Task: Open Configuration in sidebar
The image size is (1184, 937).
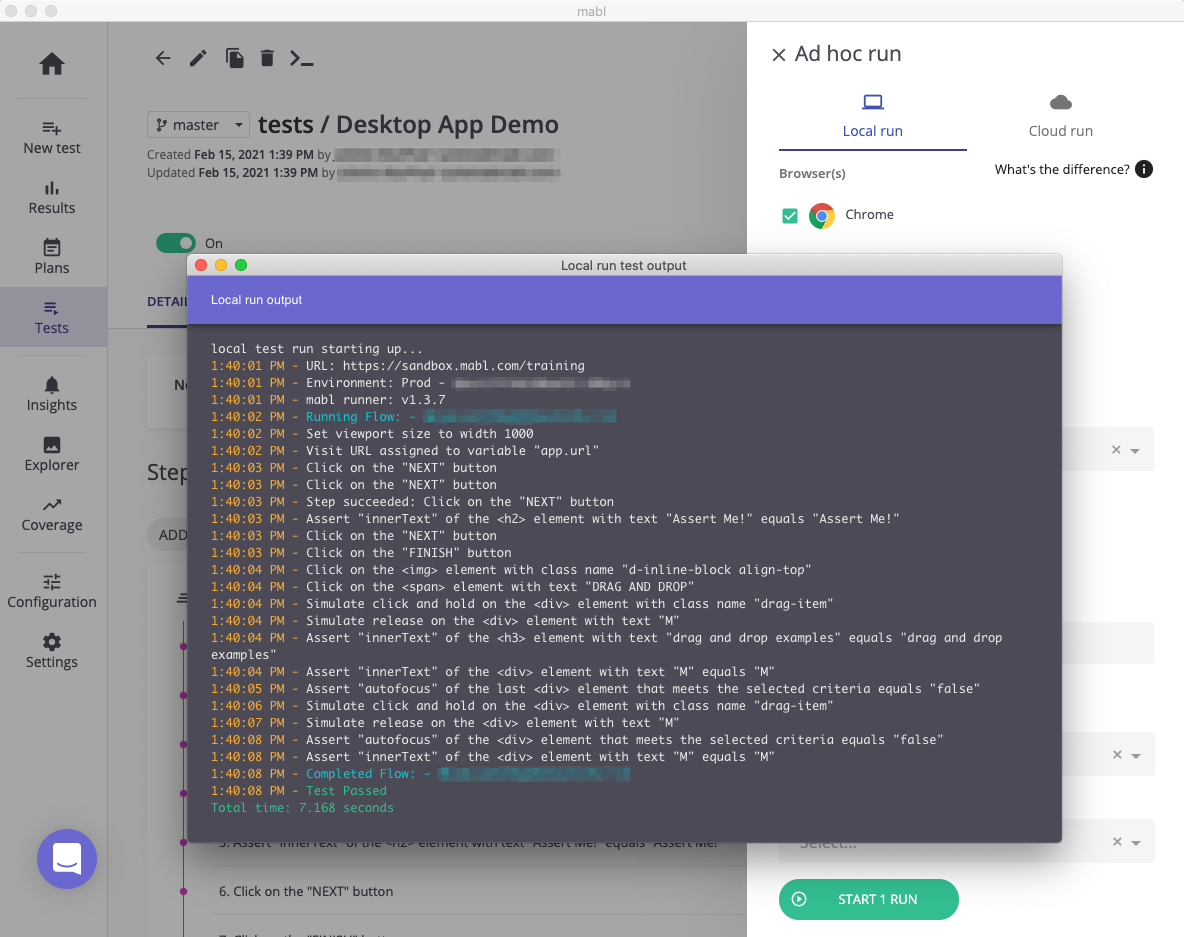Action: tap(51, 592)
